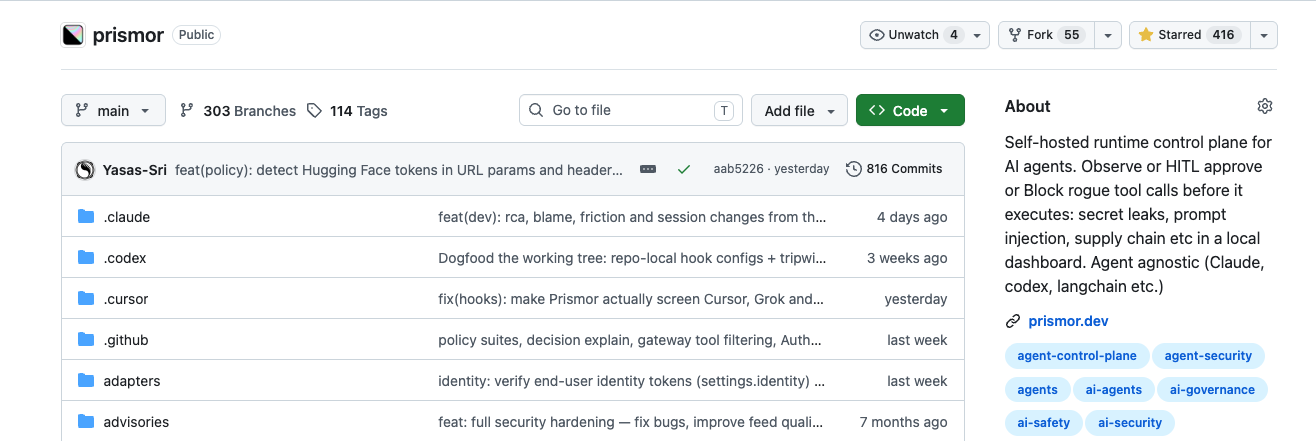This screenshot has width=1316, height=441.
Task: Open the policy suites commit message
Action: [x=632, y=340]
